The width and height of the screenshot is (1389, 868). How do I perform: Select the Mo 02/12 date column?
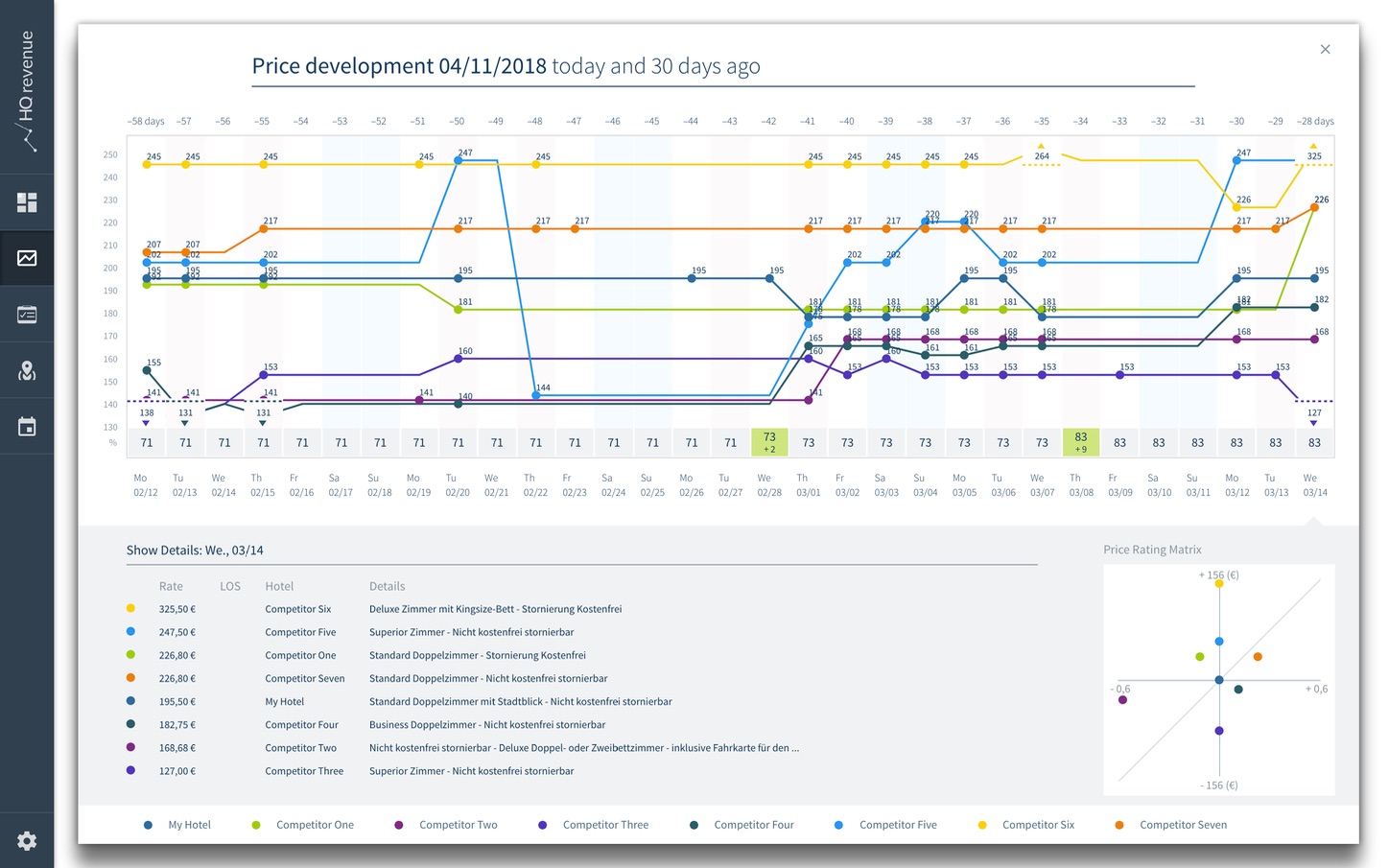pyautogui.click(x=146, y=484)
